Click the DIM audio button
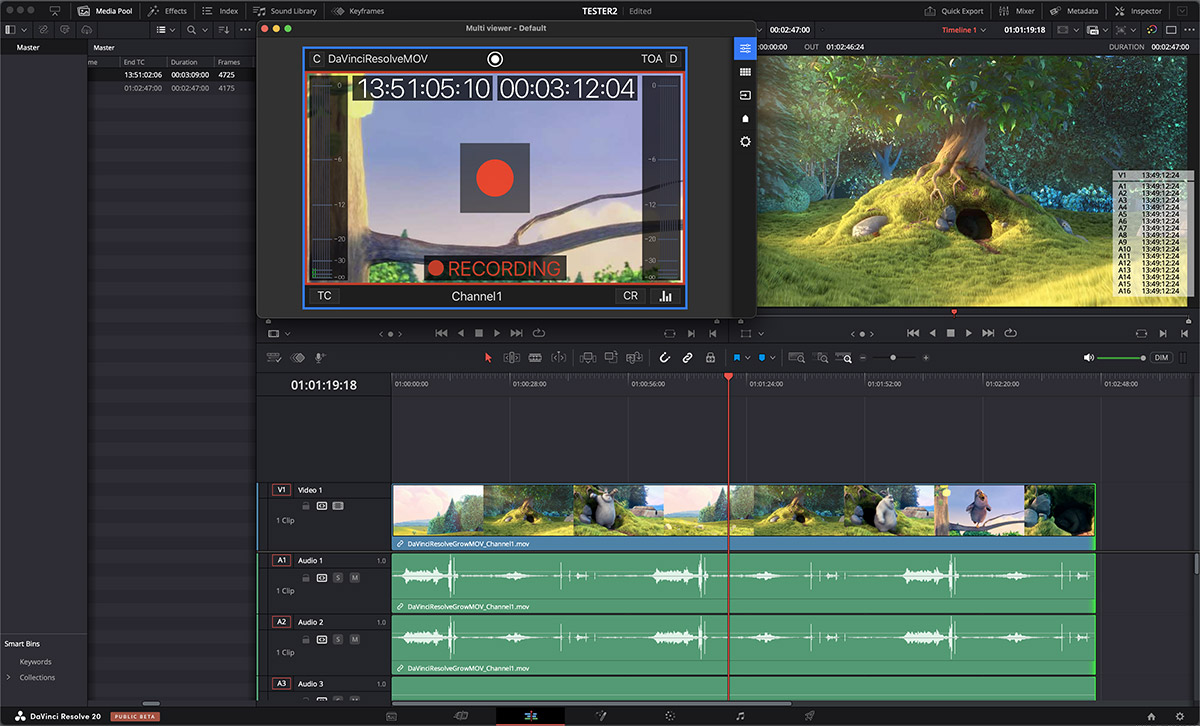The image size is (1200, 726). pyautogui.click(x=1161, y=357)
